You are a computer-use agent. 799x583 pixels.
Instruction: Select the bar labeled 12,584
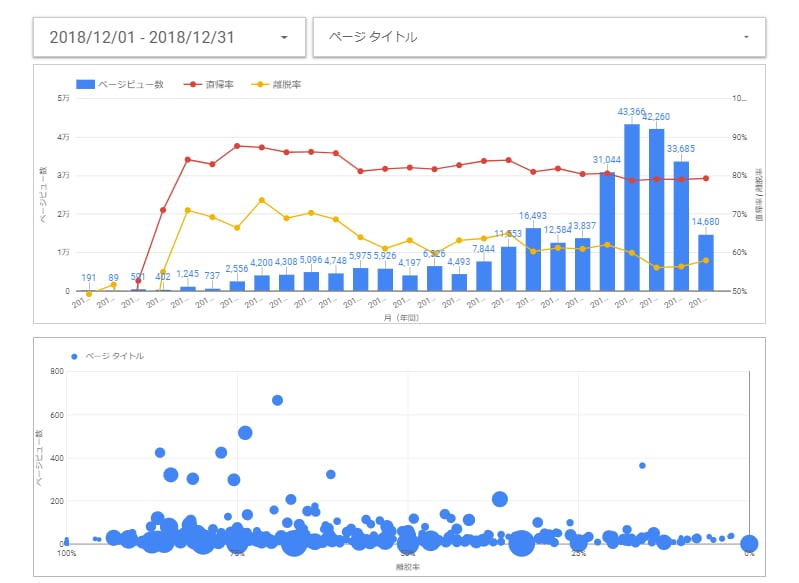pos(558,267)
